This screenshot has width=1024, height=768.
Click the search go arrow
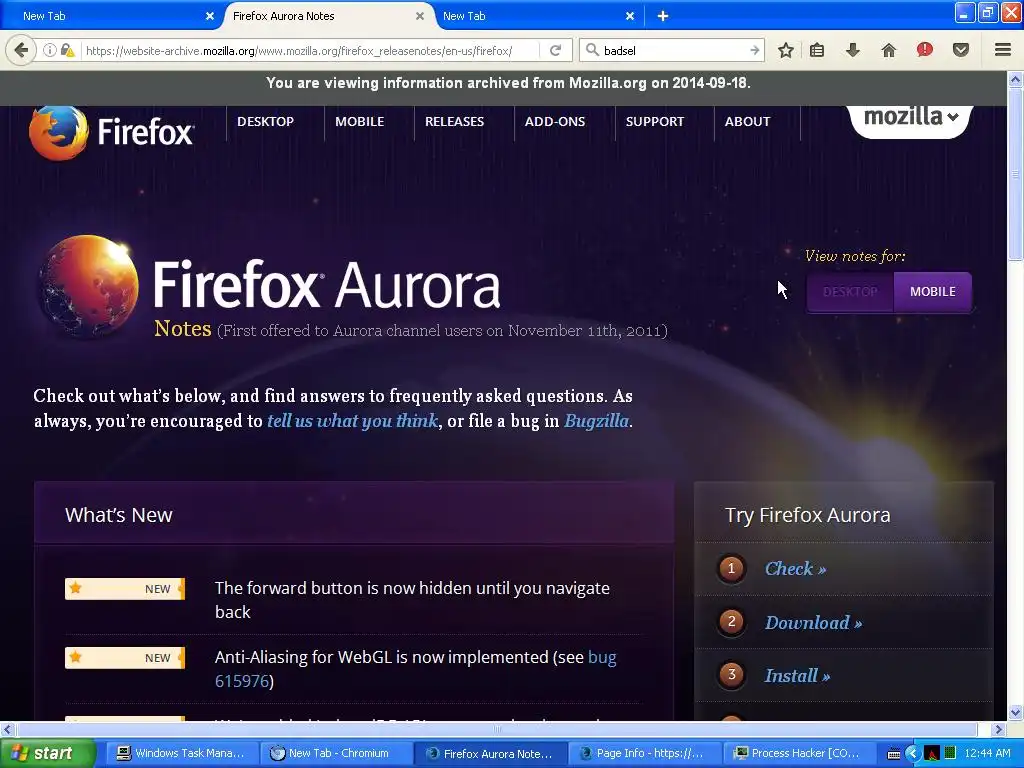[754, 50]
